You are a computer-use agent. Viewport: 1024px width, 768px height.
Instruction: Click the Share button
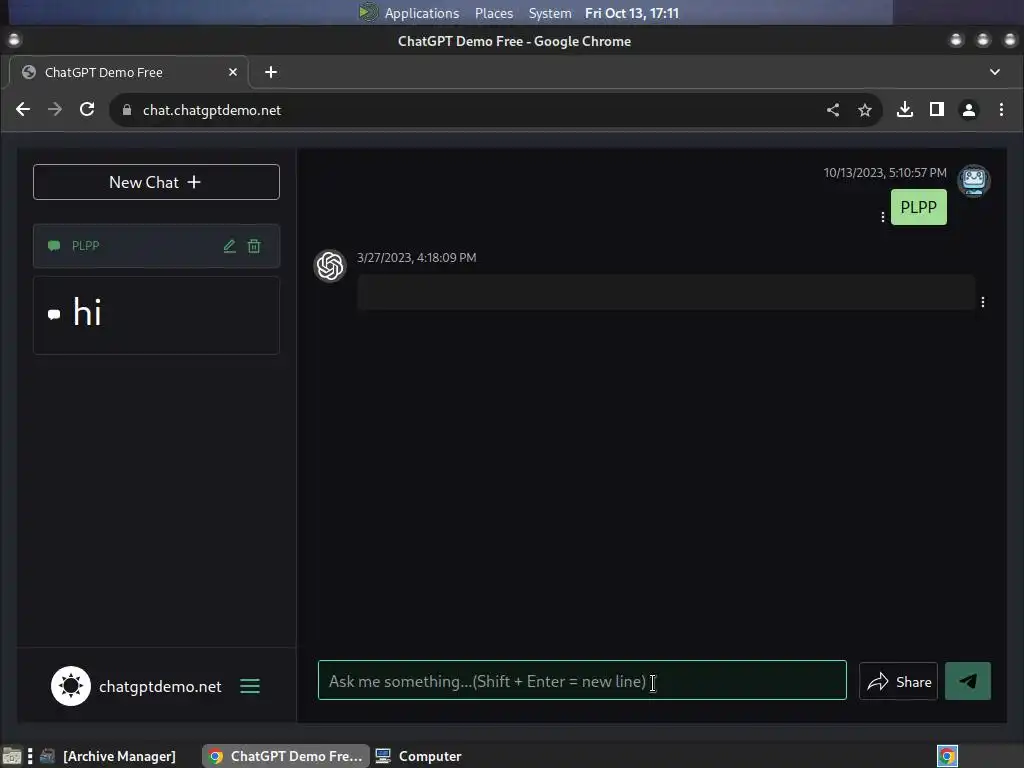point(899,681)
